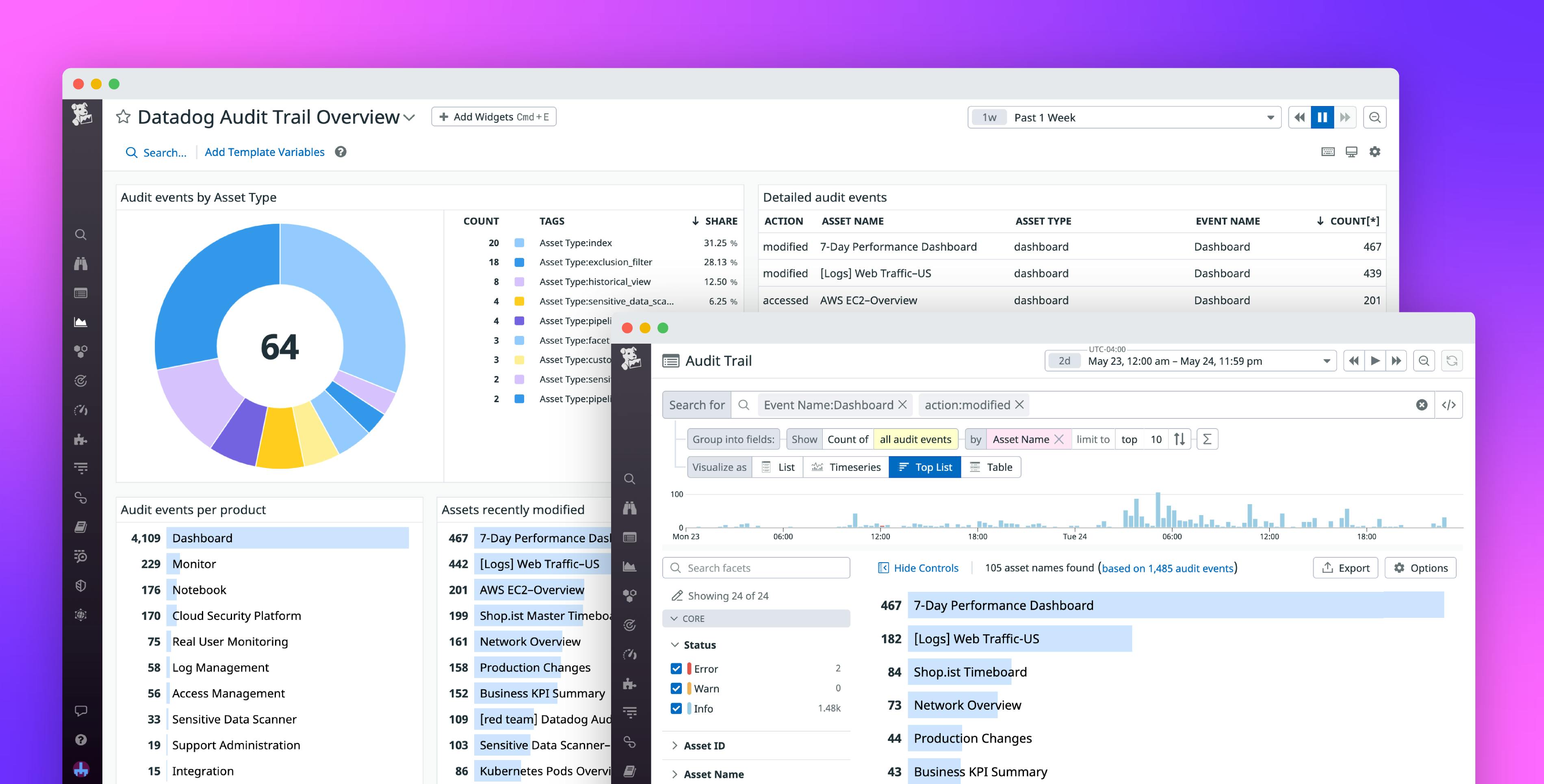Uncheck the Warn status checkbox
This screenshot has width=1544, height=784.
(677, 688)
